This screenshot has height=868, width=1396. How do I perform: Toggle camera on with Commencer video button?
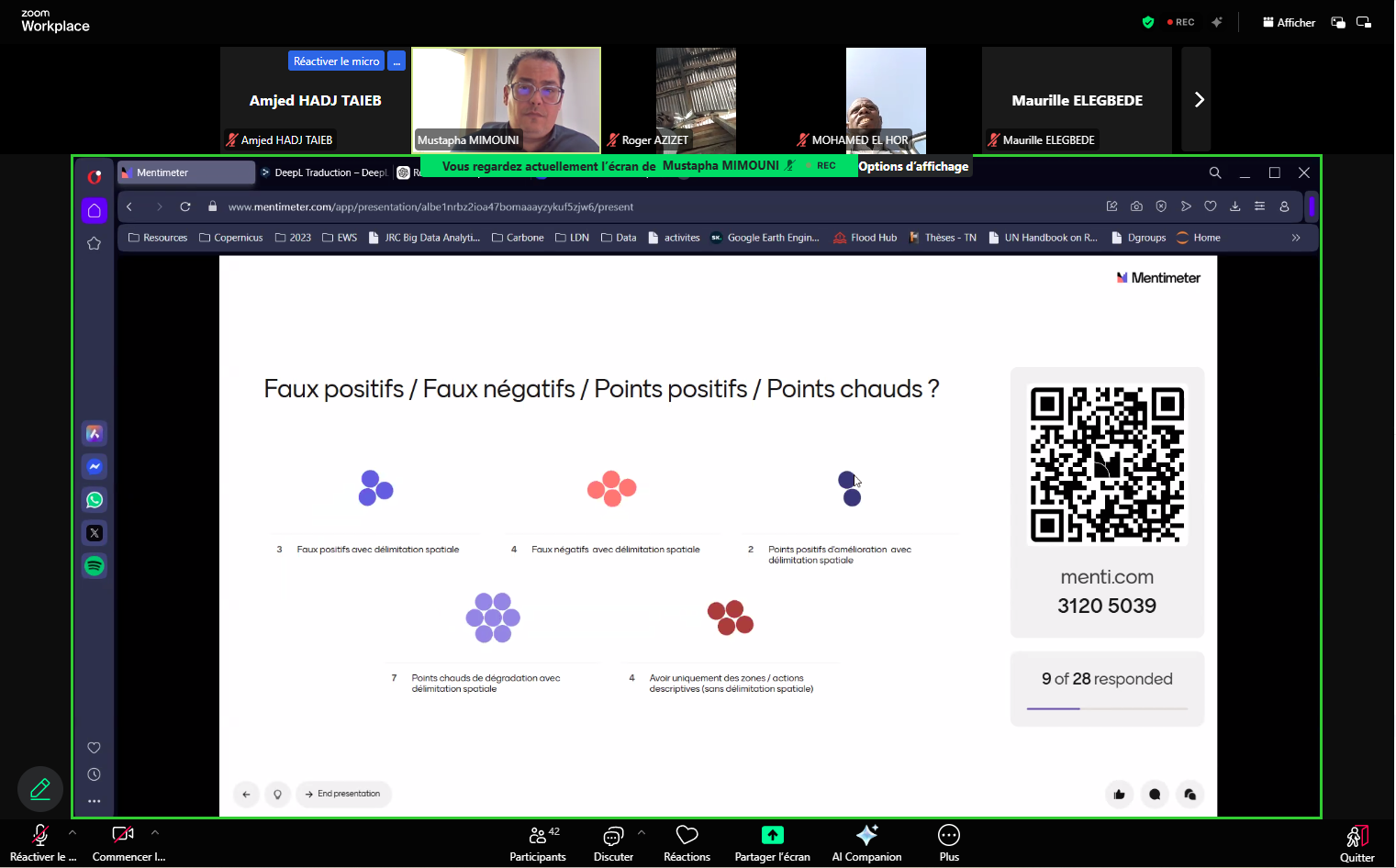pos(123,843)
